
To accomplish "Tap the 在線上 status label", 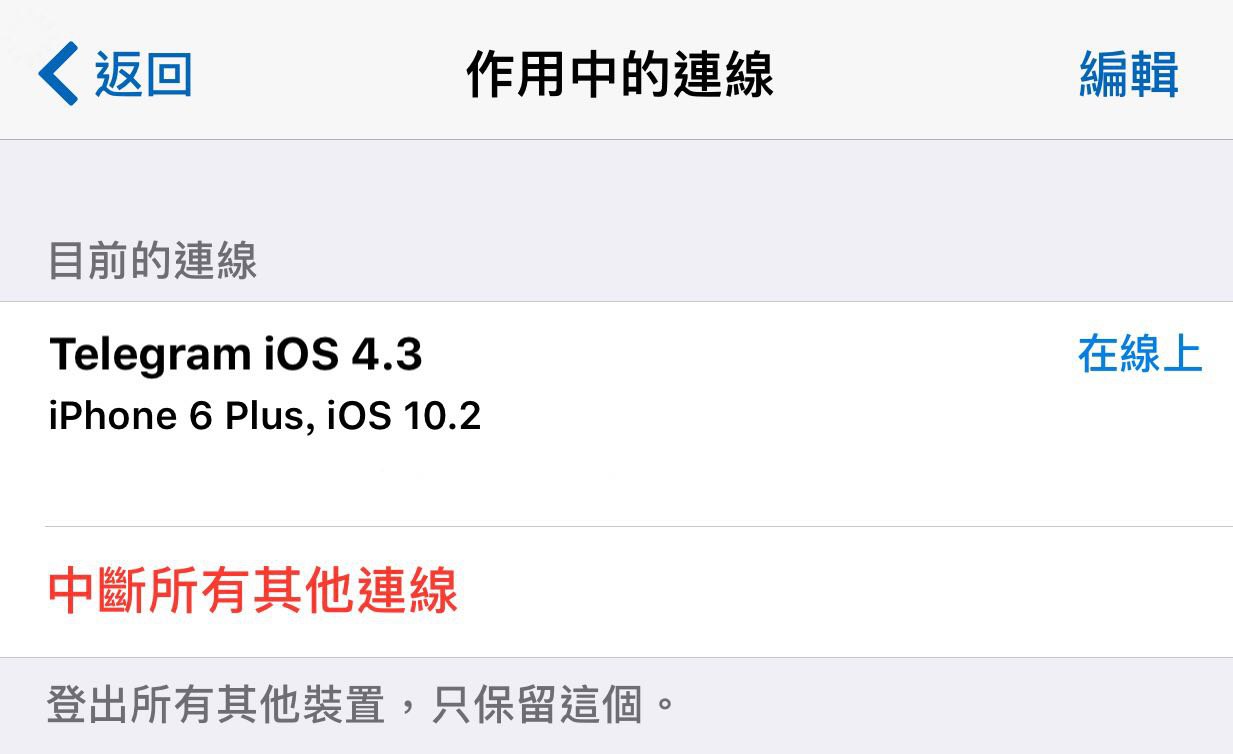I will 1140,354.
